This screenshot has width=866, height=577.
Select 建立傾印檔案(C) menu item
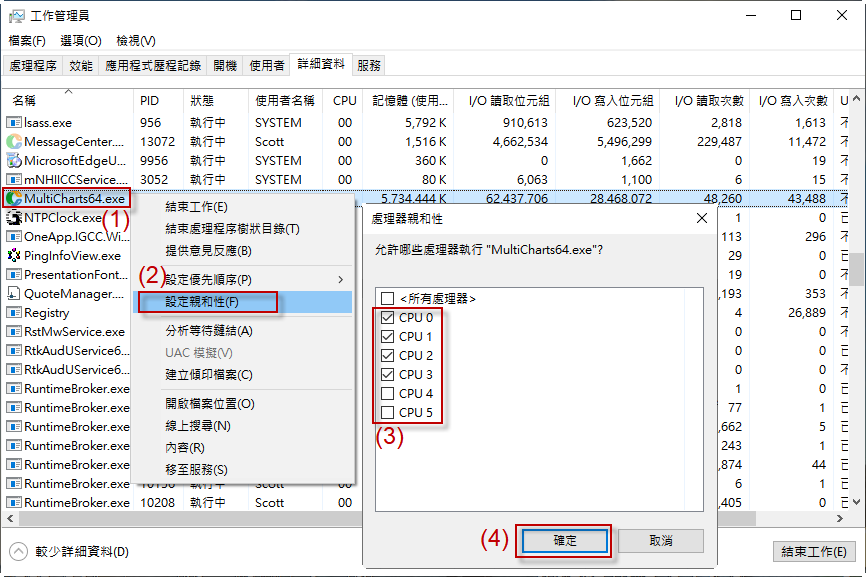(243, 375)
